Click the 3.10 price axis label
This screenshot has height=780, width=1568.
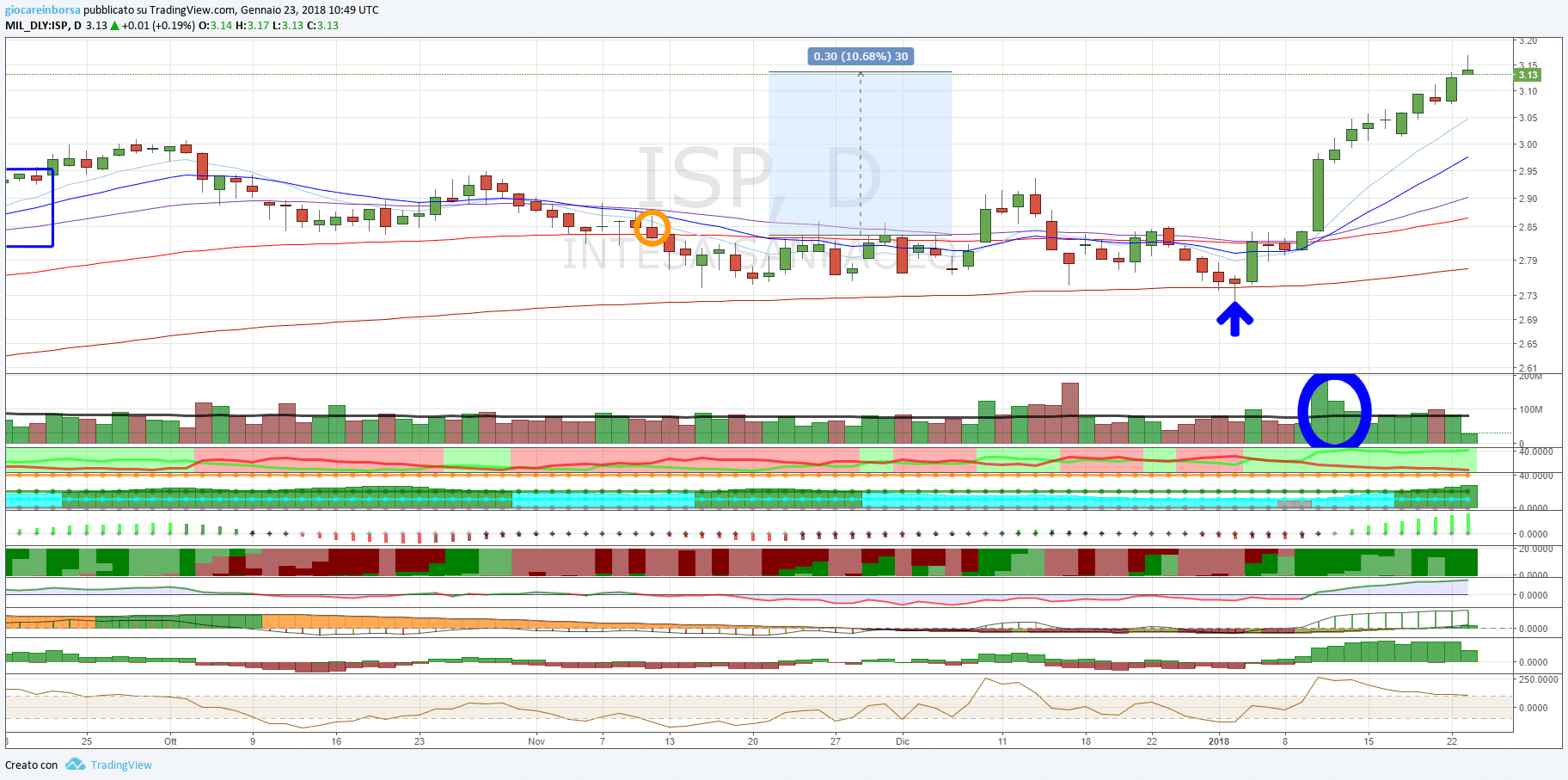click(x=1528, y=91)
